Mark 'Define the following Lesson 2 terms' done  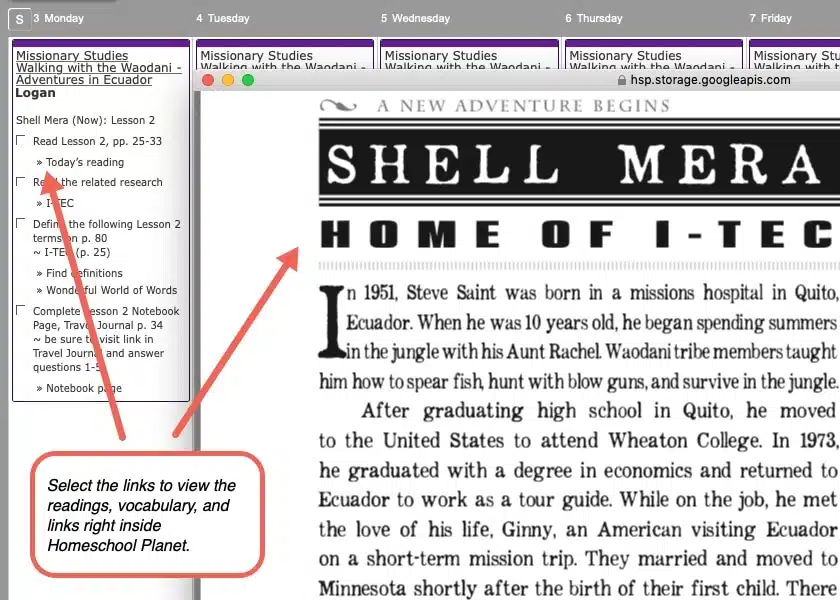[21, 224]
